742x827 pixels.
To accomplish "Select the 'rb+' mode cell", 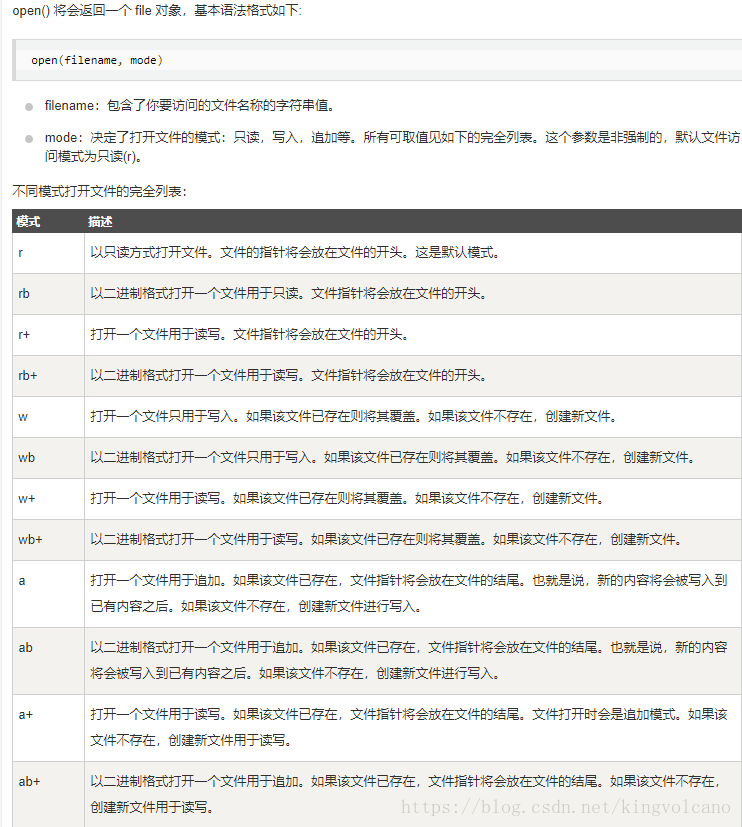I will tap(49, 376).
